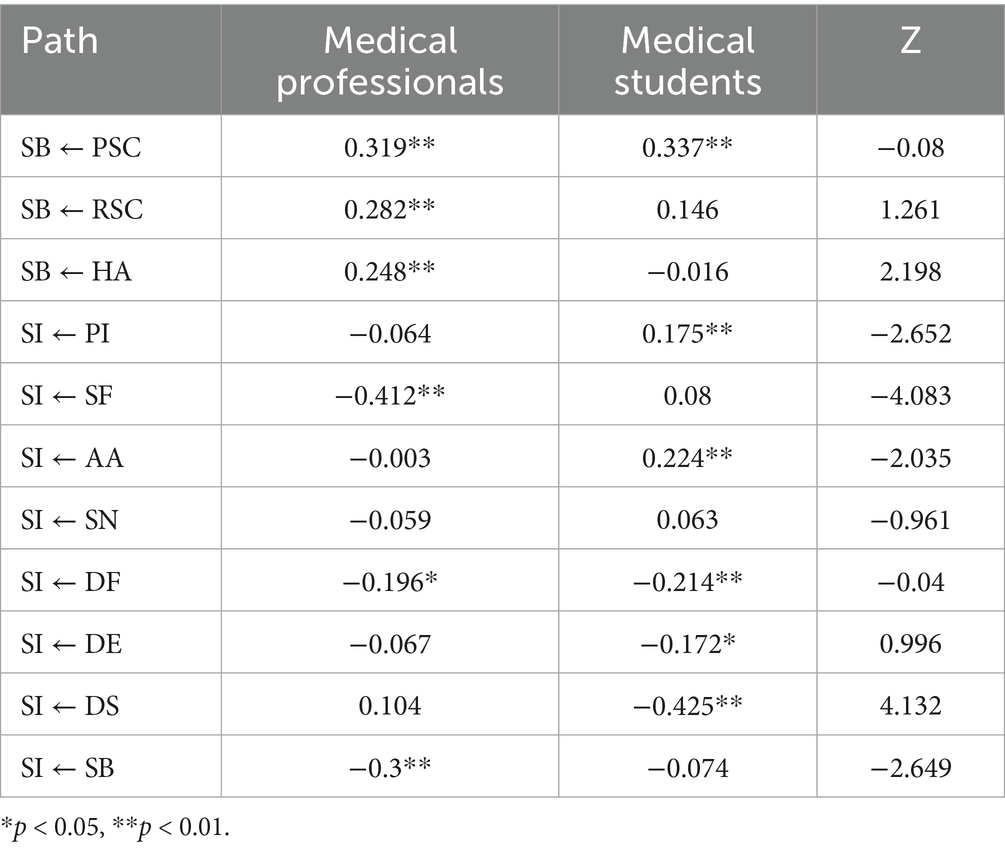This screenshot has width=1005, height=851.
Task: Select the −0.425** cell for SI ← DS
Action: click(x=687, y=705)
